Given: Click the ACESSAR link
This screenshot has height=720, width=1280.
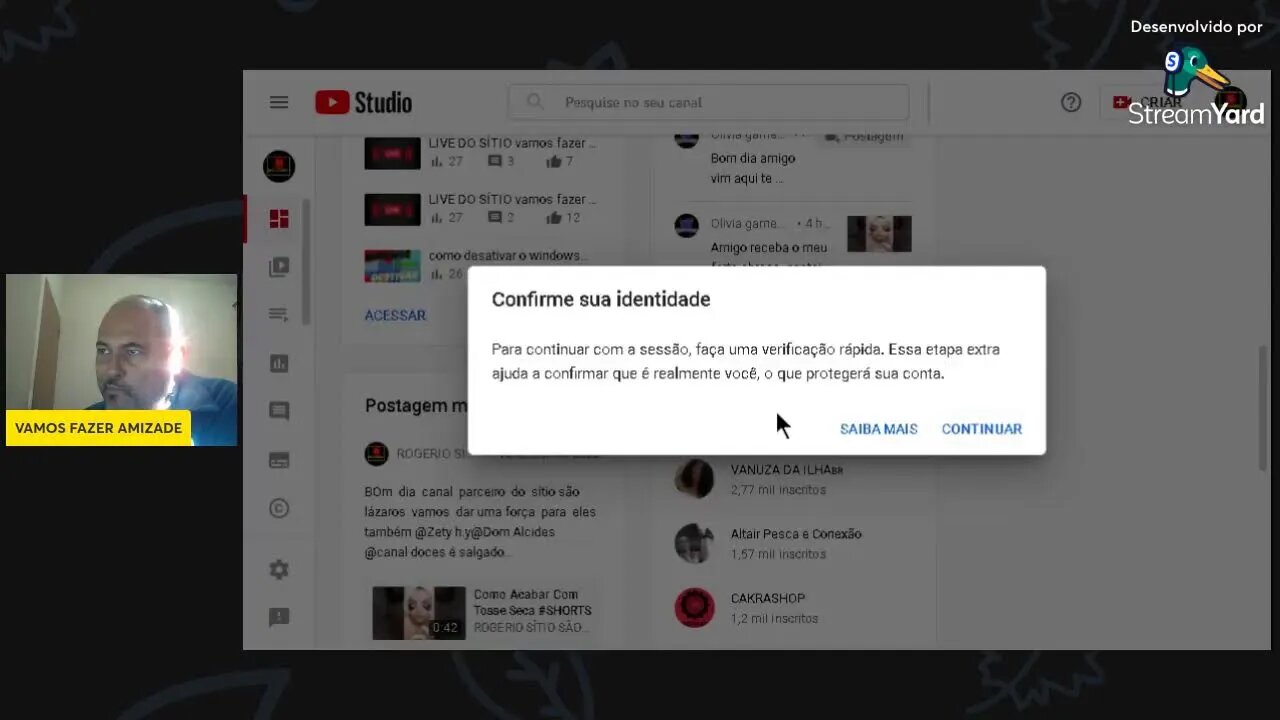Looking at the screenshot, I should pyautogui.click(x=395, y=315).
